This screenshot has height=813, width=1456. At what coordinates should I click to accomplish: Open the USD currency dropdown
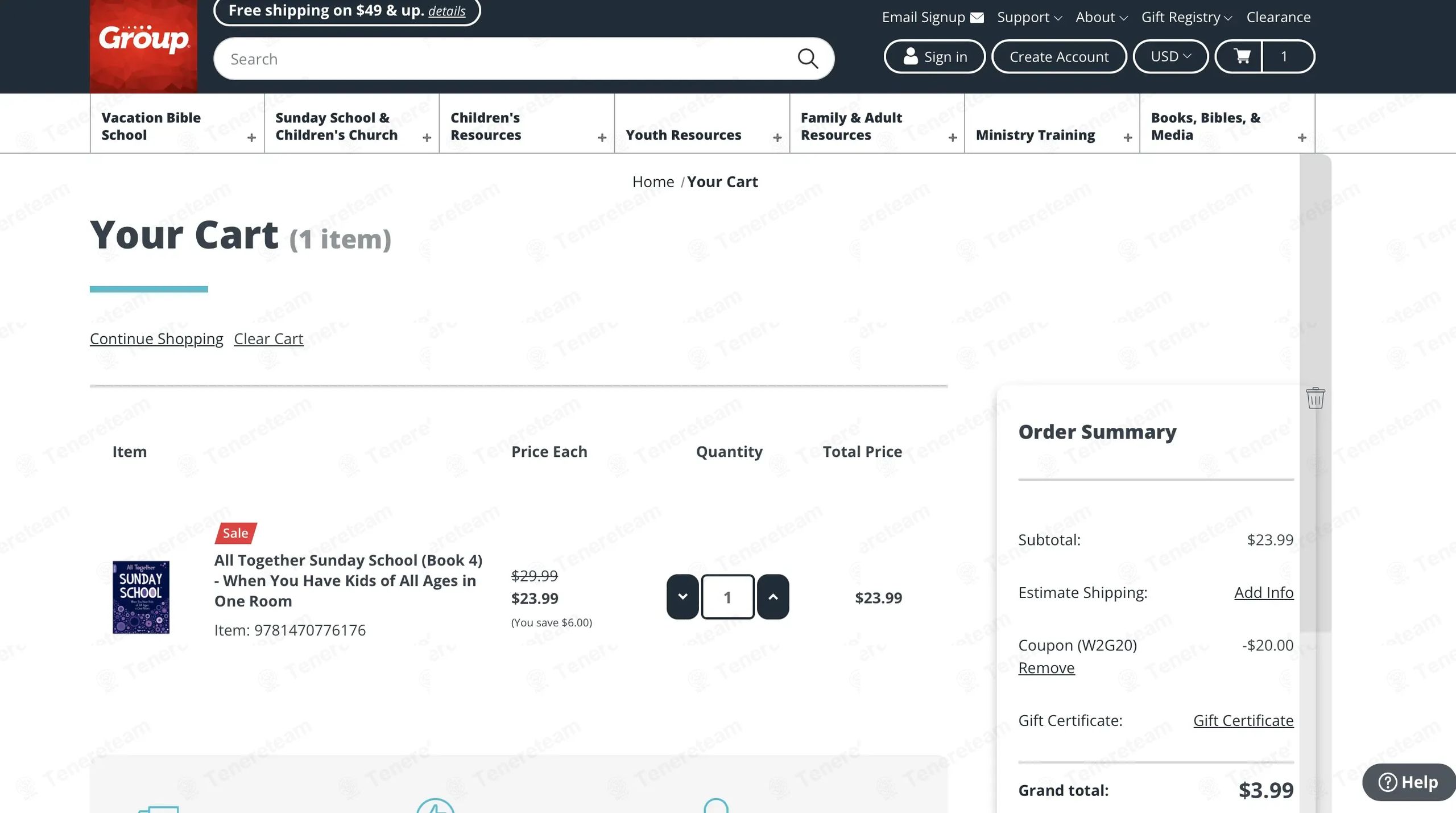(x=1170, y=56)
